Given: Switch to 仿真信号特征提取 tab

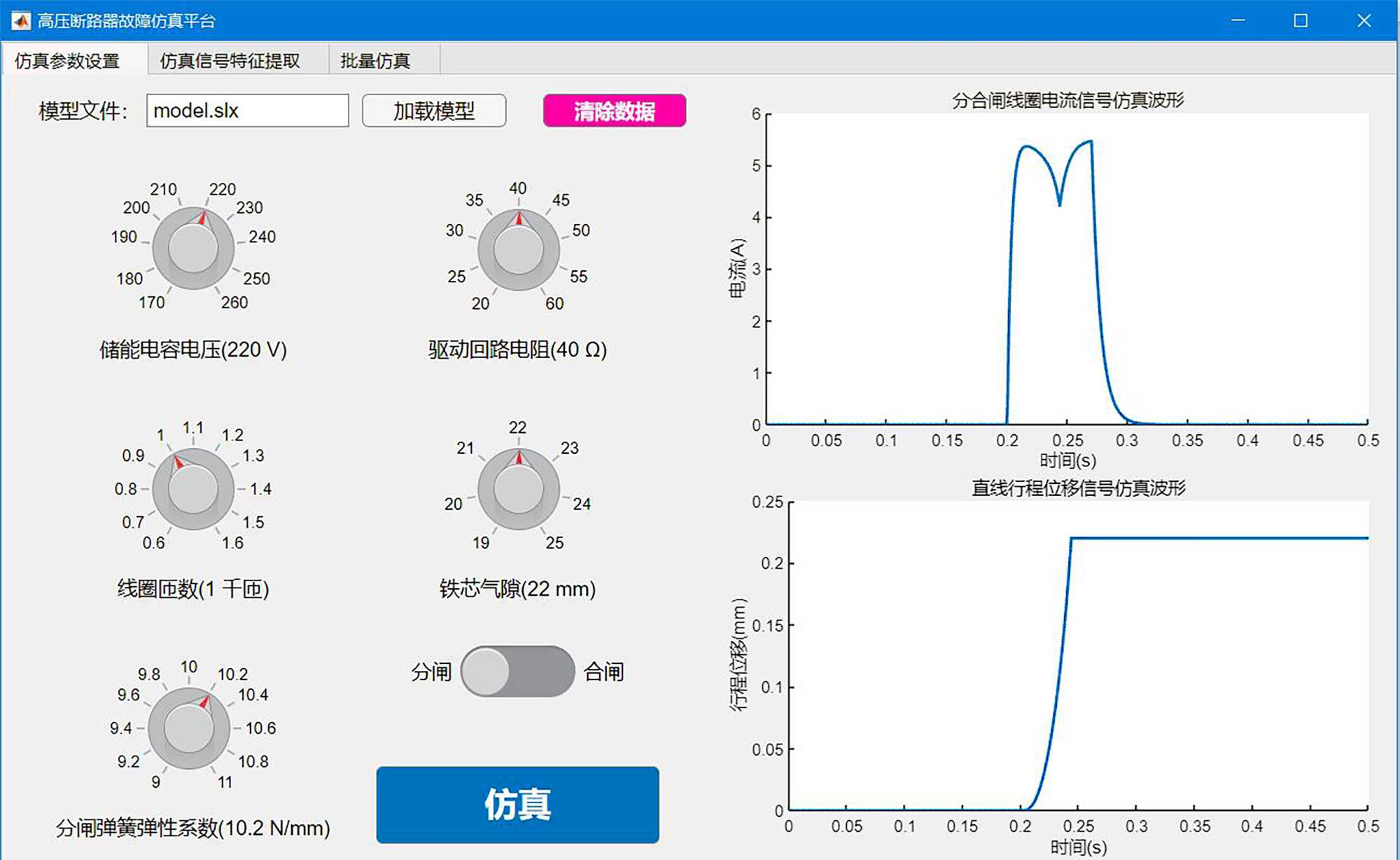Looking at the screenshot, I should tap(230, 61).
